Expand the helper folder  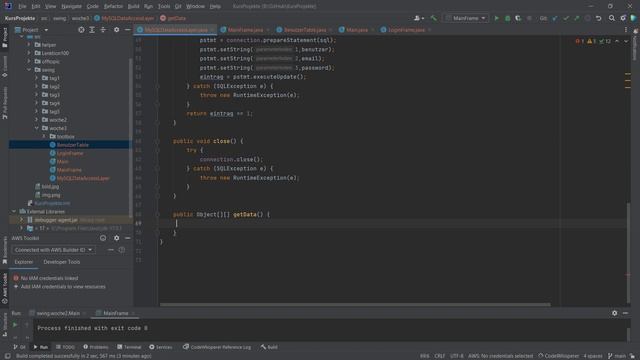pos(29,45)
